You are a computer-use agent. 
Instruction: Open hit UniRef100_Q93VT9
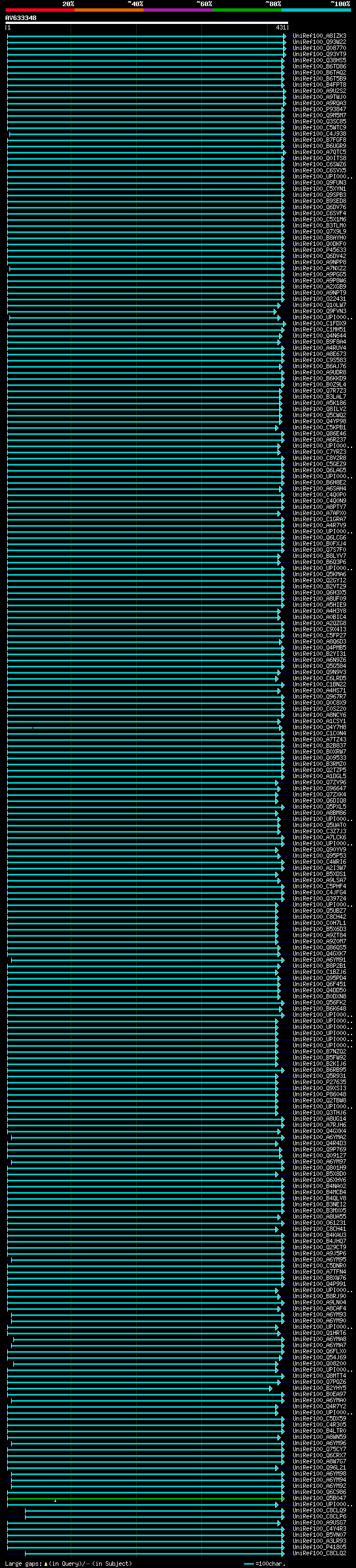pyautogui.click(x=319, y=54)
